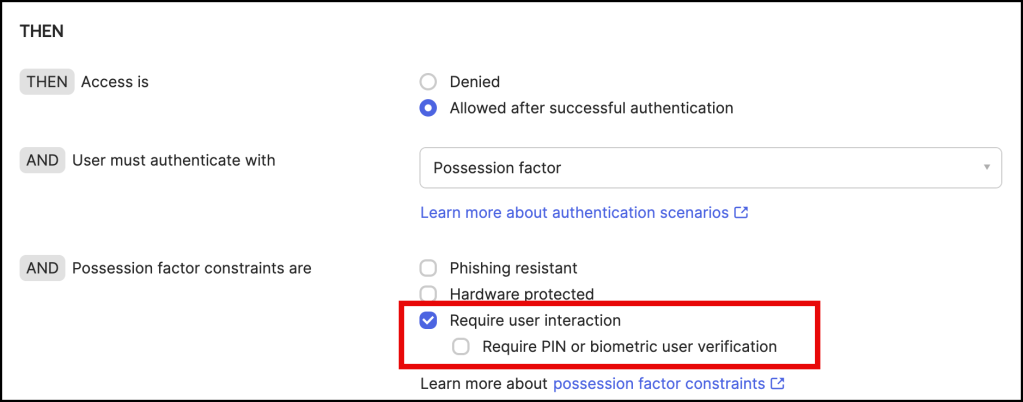The image size is (1023, 402).
Task: Click the THEN section heading
Action: (42, 31)
